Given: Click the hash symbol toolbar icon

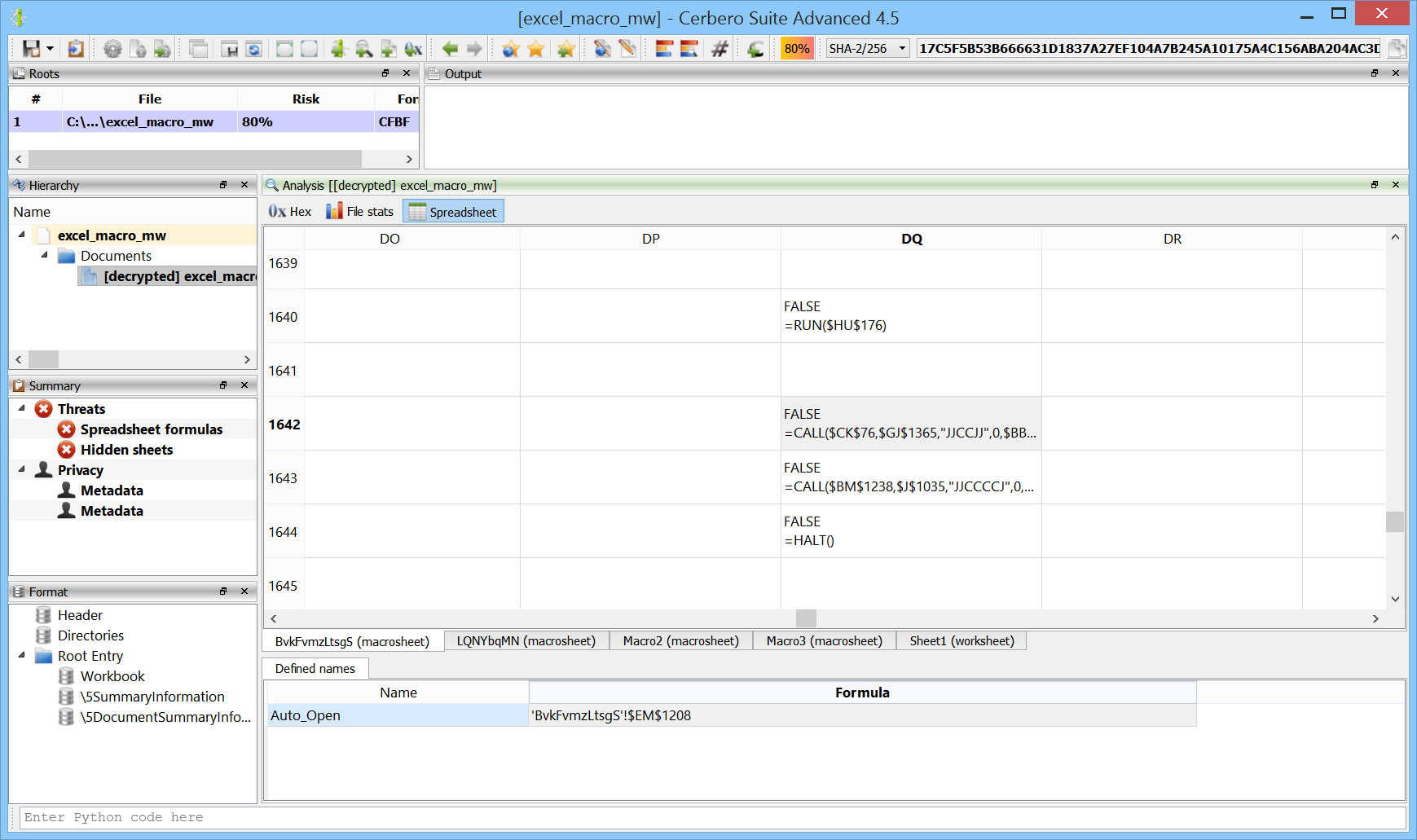Looking at the screenshot, I should (720, 49).
